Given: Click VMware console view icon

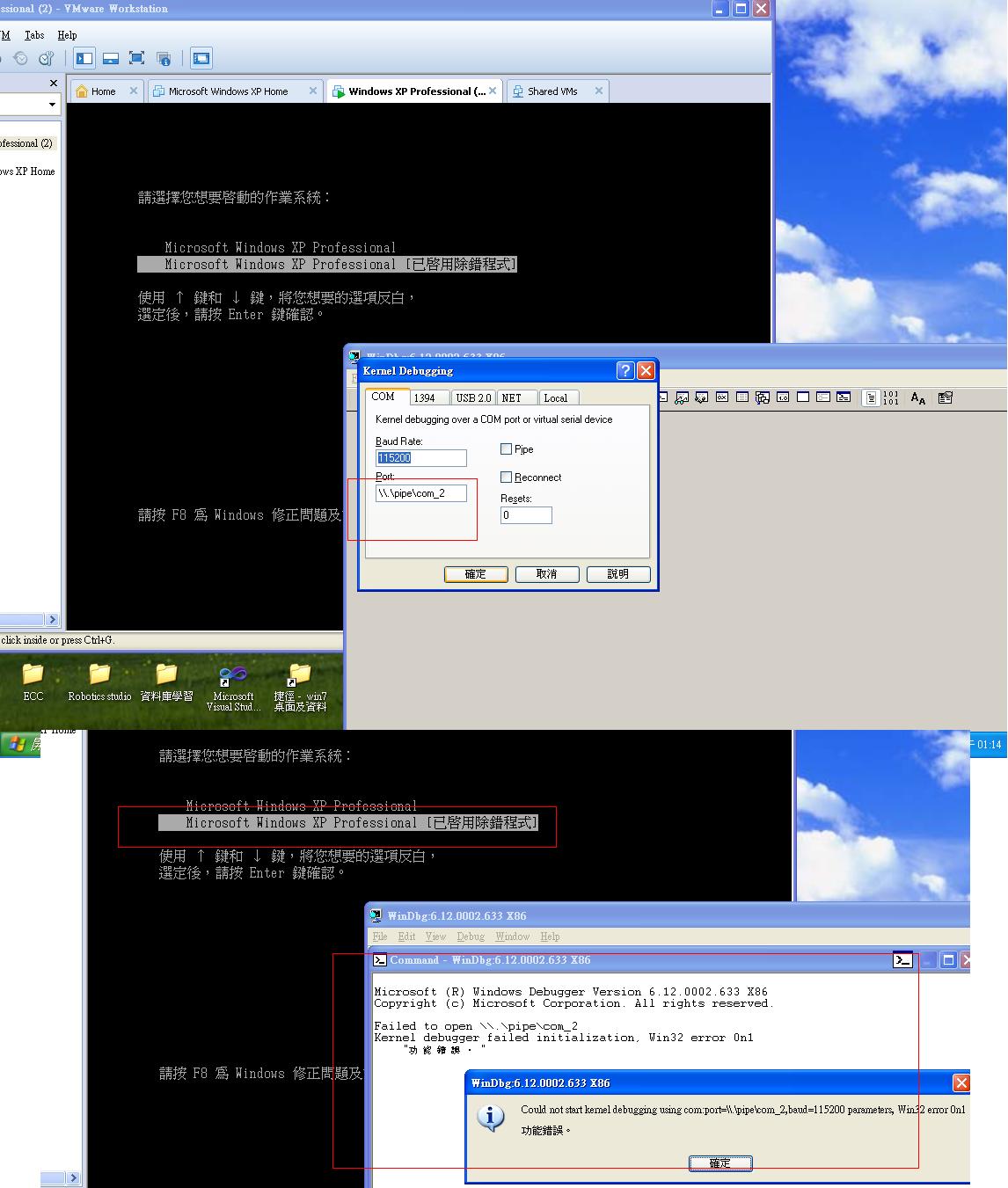Looking at the screenshot, I should (201, 59).
